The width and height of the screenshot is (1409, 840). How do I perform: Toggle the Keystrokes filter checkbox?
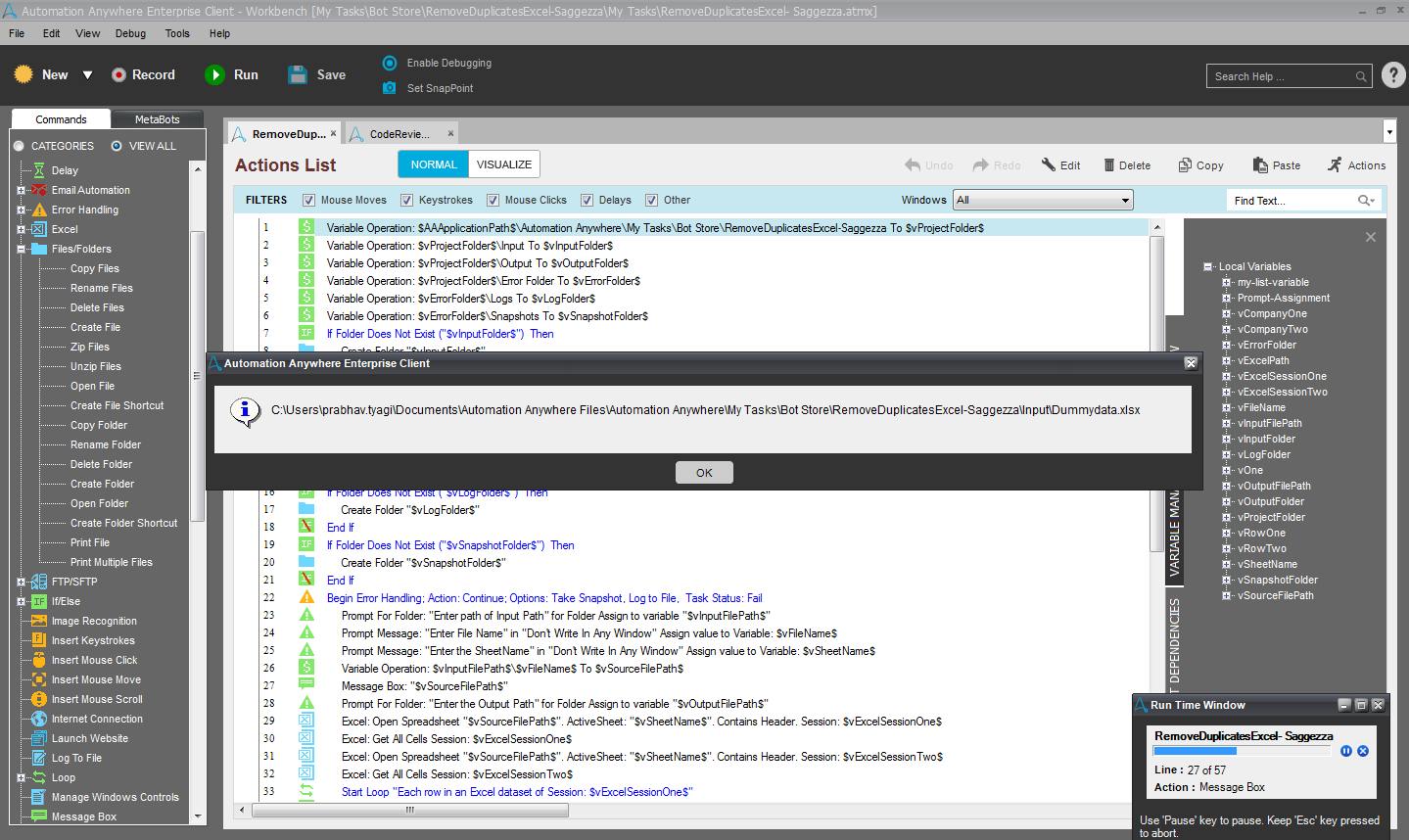(406, 201)
